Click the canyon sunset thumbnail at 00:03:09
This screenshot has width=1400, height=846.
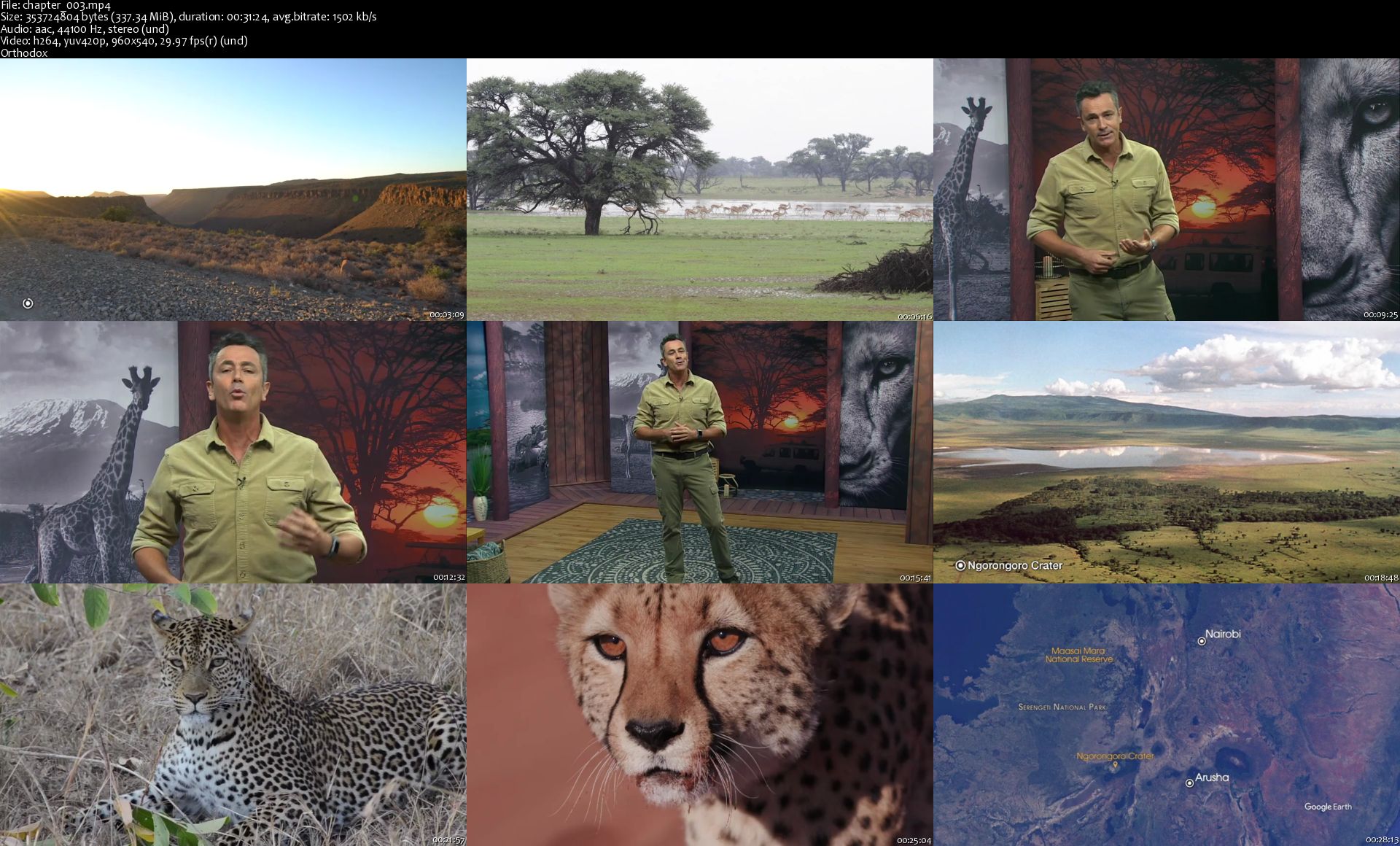coord(233,190)
